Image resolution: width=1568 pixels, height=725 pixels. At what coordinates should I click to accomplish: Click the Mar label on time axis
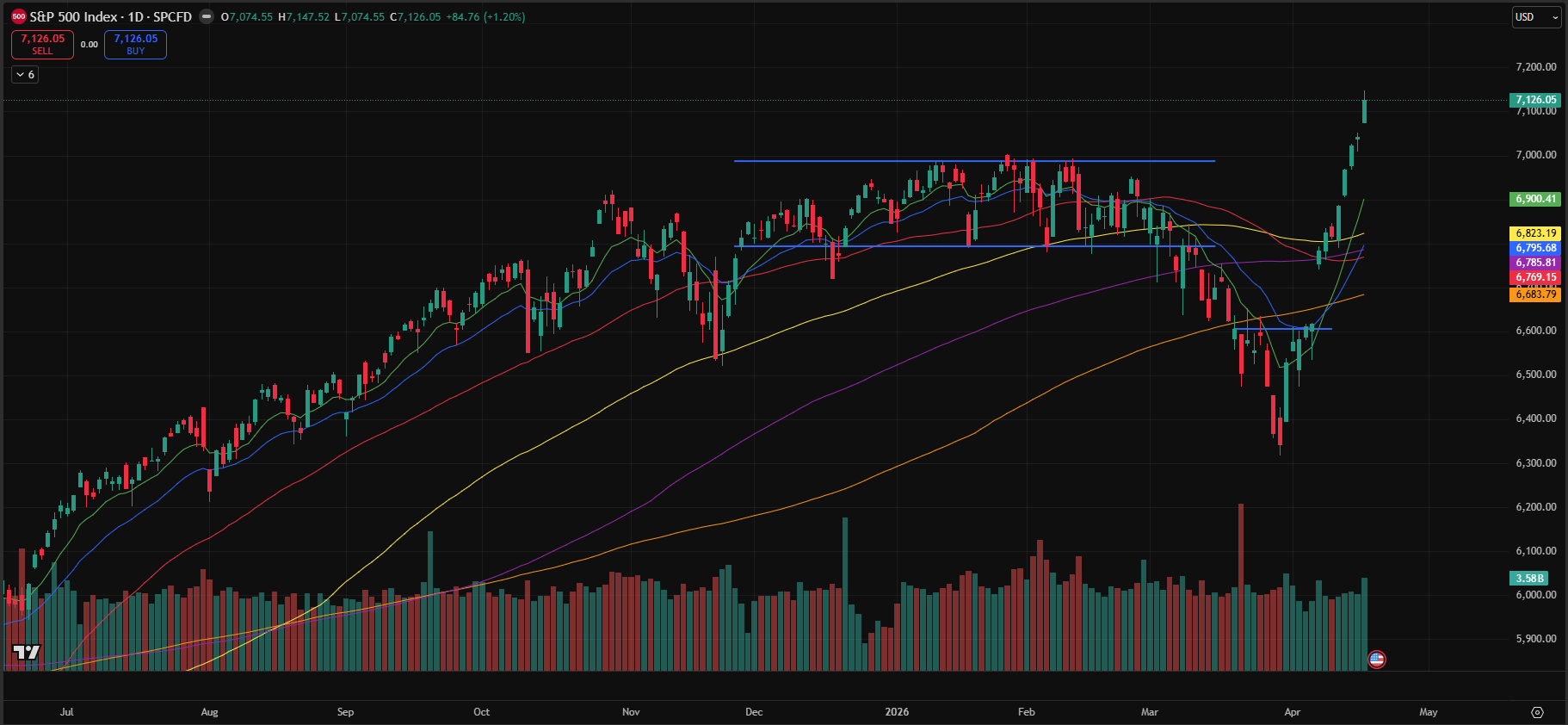coord(1150,712)
